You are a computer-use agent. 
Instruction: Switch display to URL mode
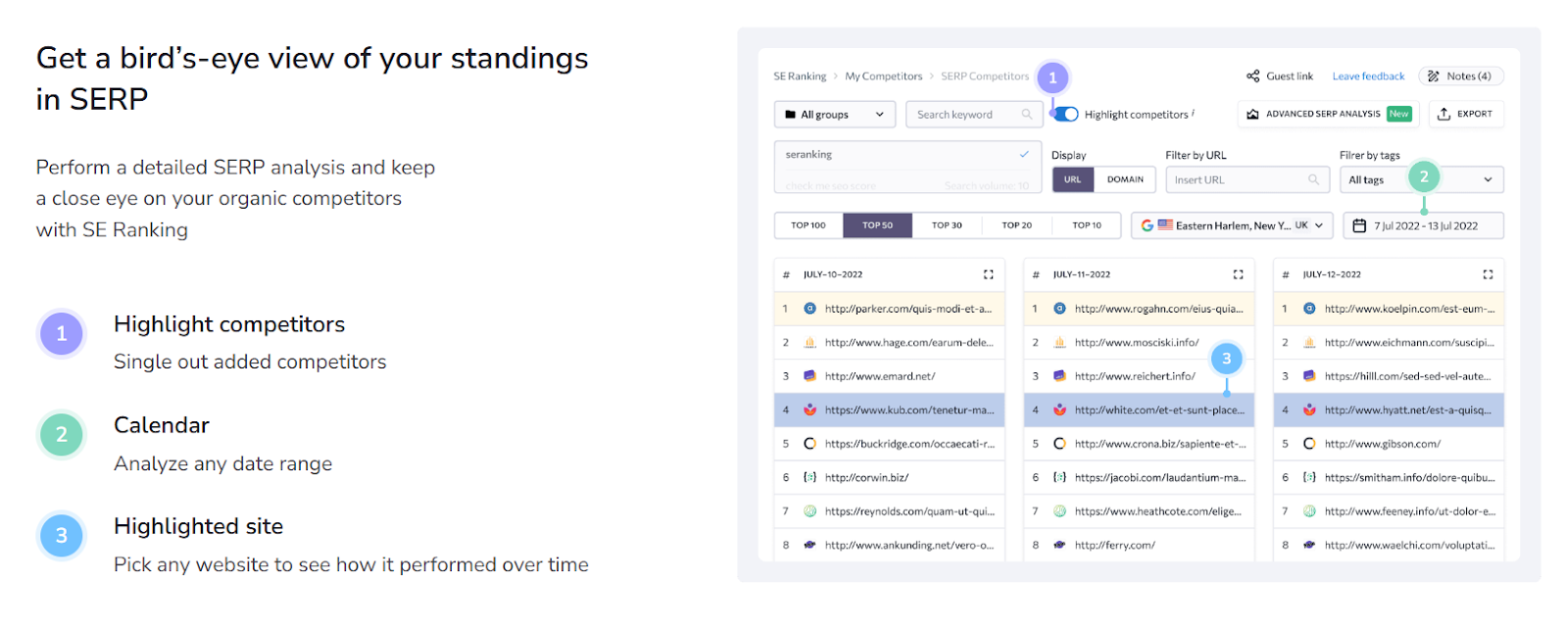point(1072,179)
